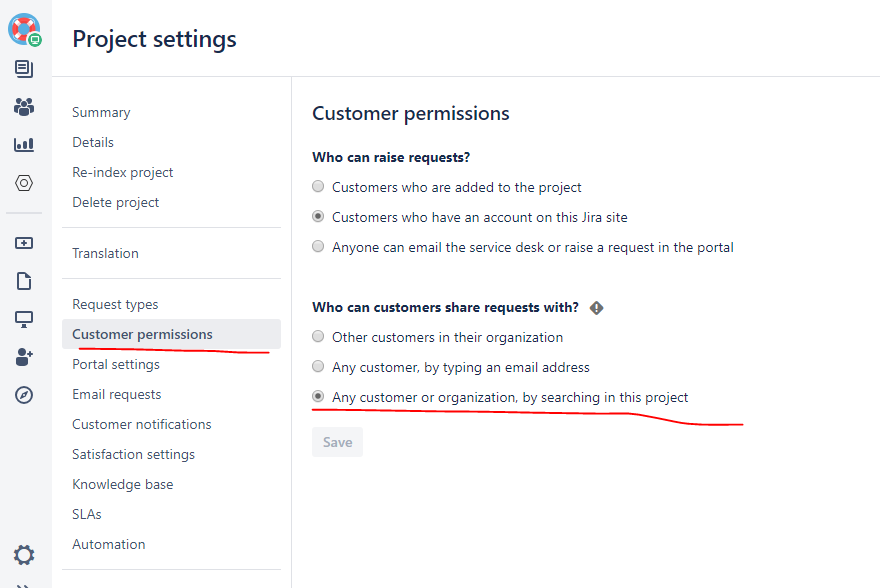Viewport: 880px width, 588px height.
Task: Click the hexagon components icon
Action: pos(24,183)
